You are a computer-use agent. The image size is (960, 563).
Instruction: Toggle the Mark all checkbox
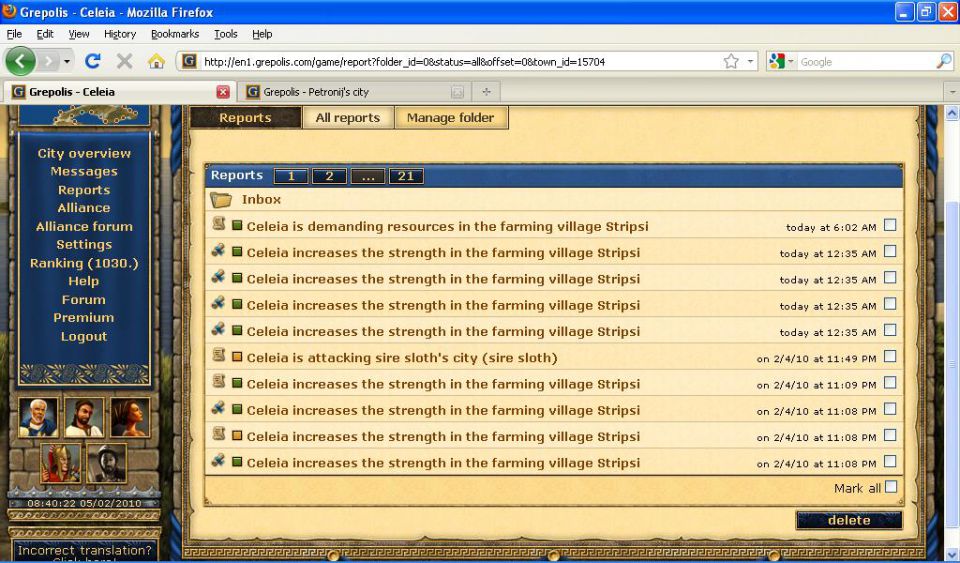pos(891,487)
